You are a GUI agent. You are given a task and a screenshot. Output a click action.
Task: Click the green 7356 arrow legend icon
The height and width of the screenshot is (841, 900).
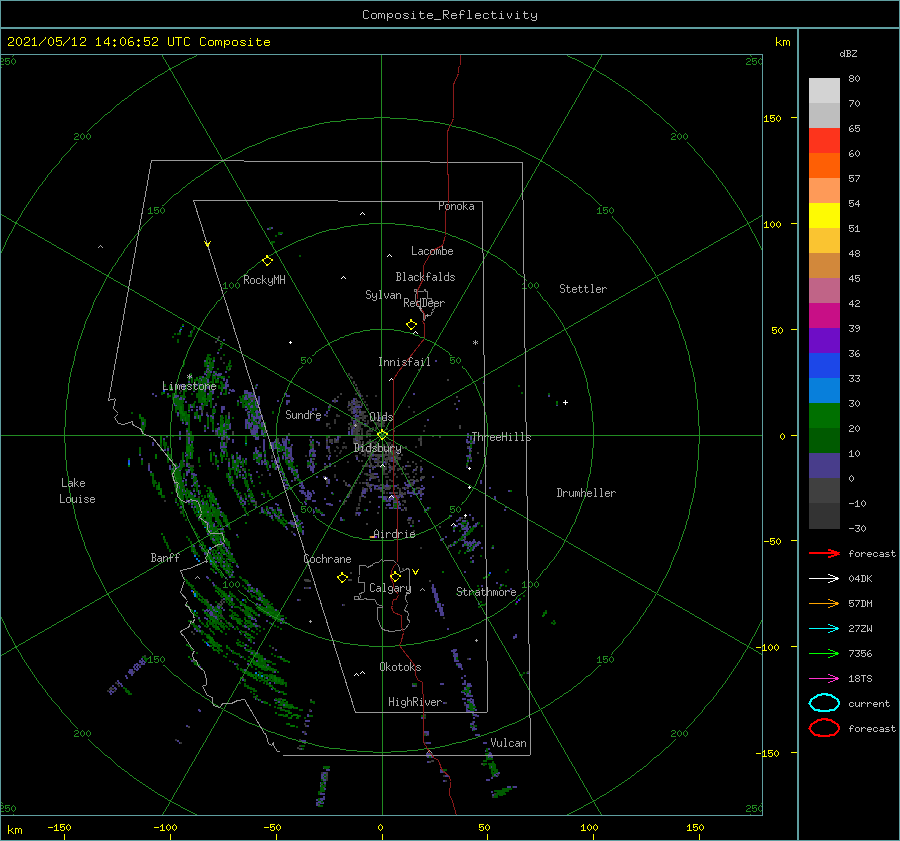coord(824,653)
